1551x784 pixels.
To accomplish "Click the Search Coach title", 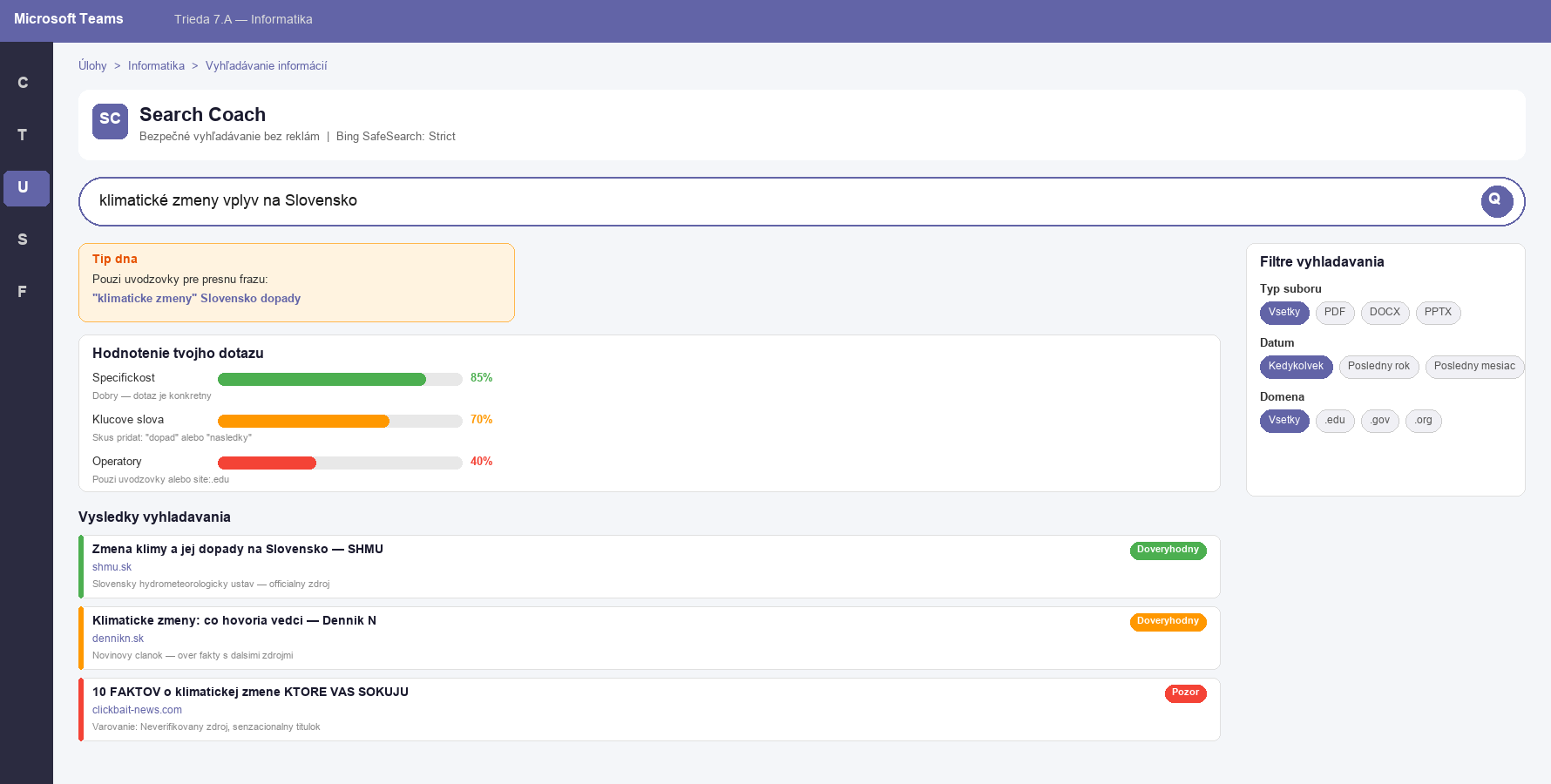I will (x=202, y=114).
